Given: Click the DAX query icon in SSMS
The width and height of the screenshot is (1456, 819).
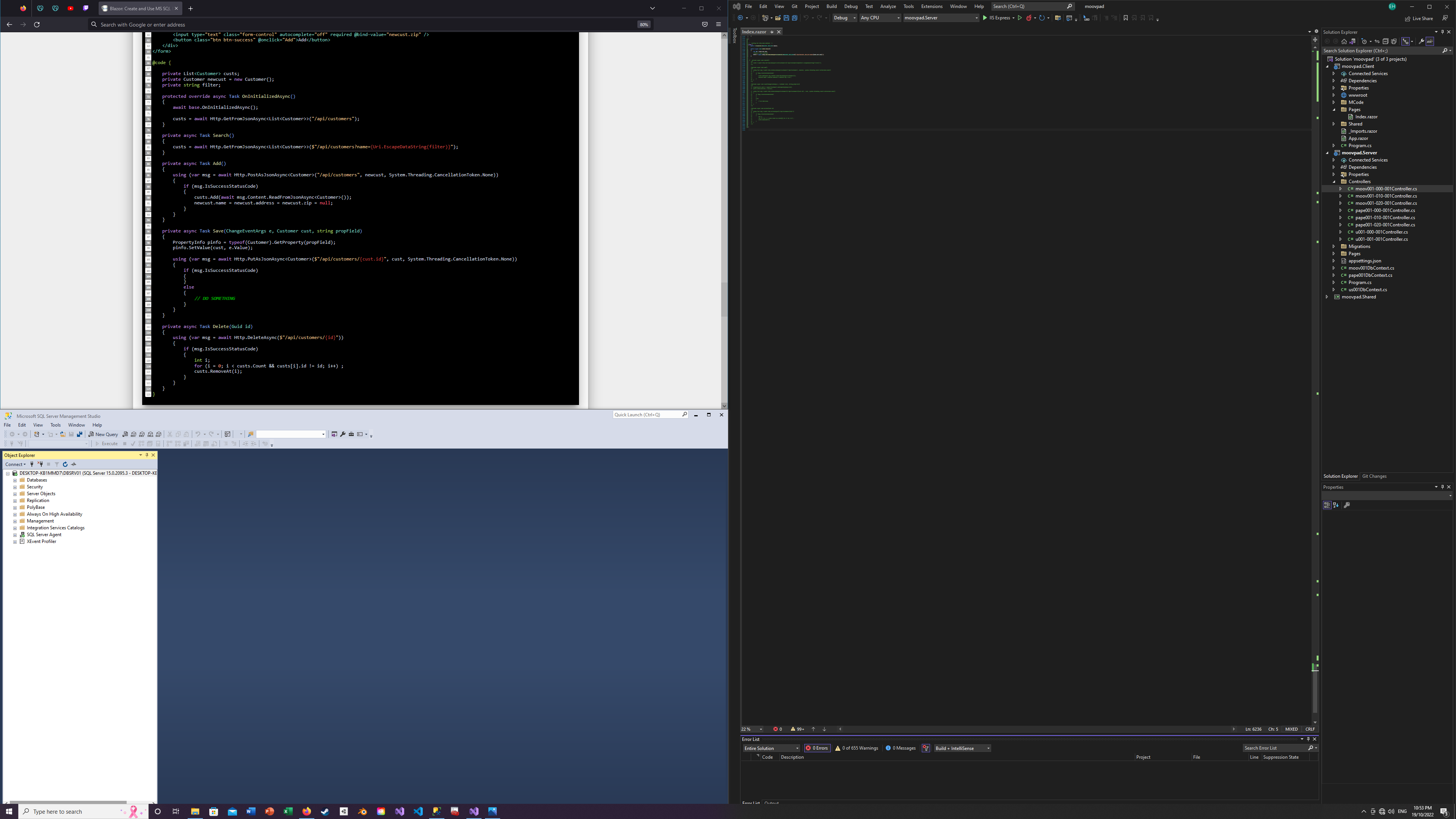Looking at the screenshot, I should coord(159,435).
